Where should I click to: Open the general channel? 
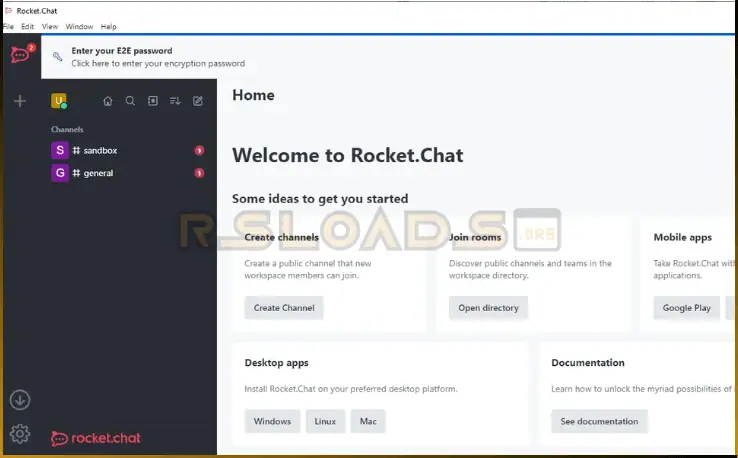127,173
